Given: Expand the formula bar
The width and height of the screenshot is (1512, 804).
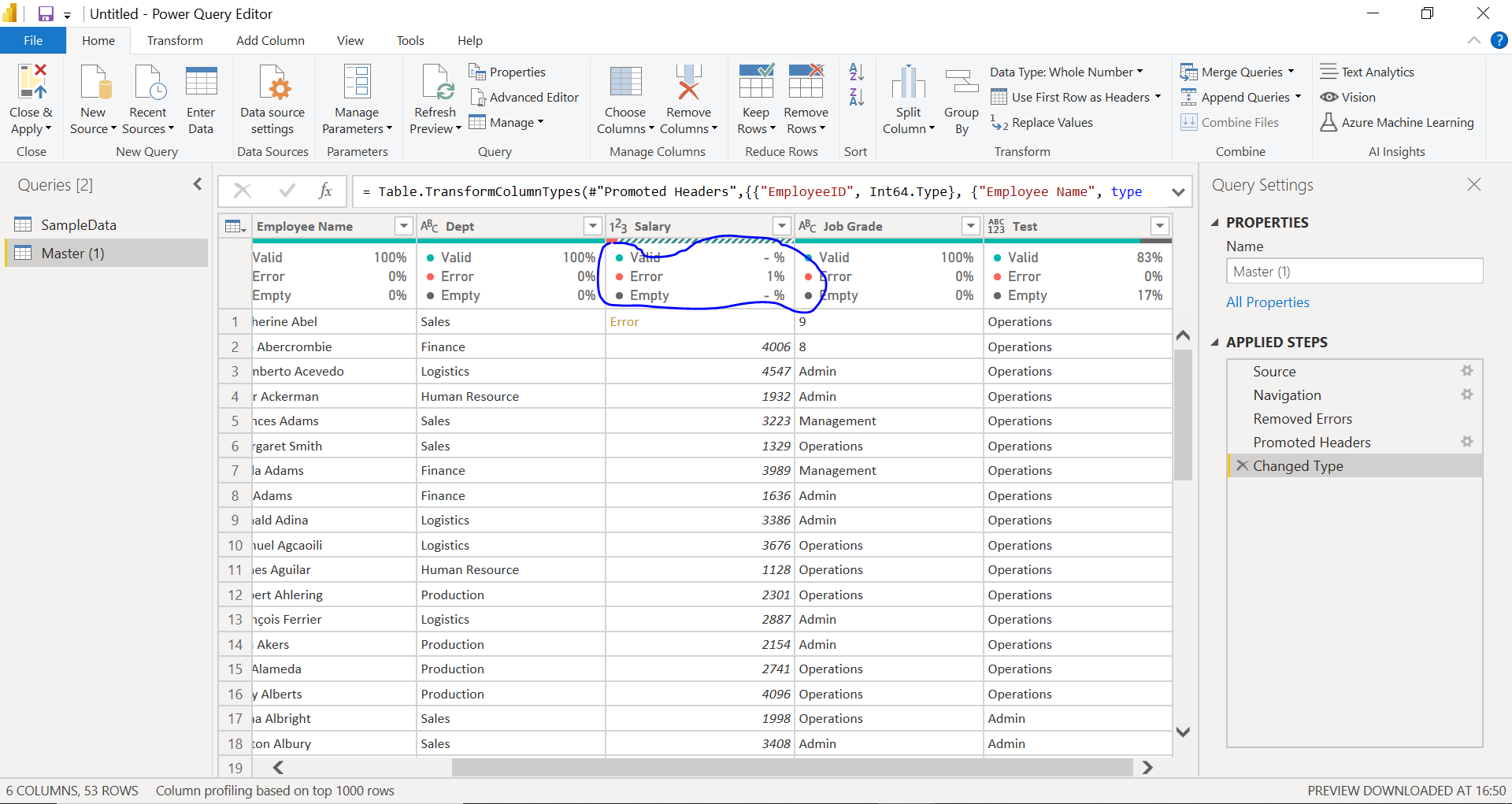Looking at the screenshot, I should (1178, 192).
